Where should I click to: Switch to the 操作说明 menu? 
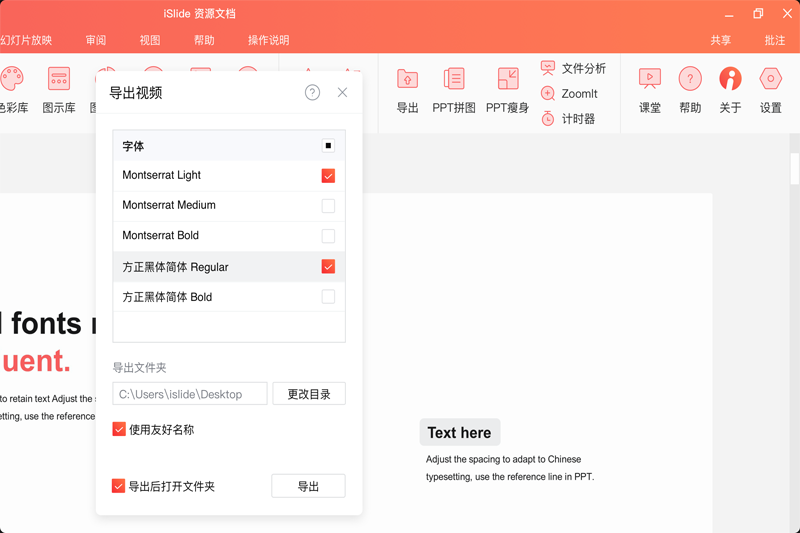[268, 41]
